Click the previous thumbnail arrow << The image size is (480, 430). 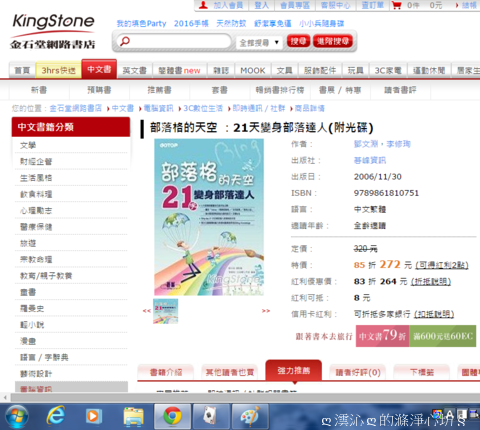146,311
